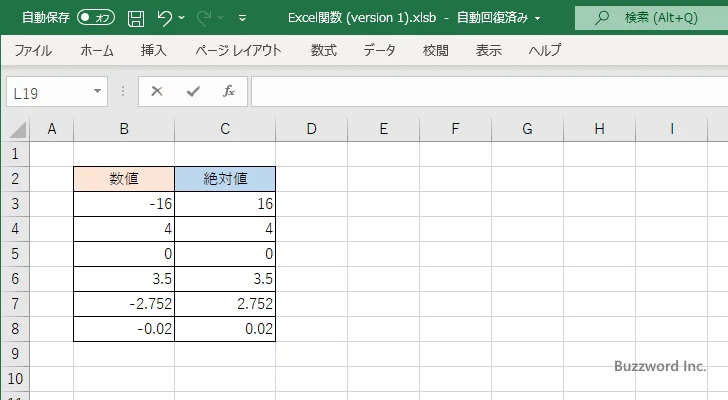Open the ファイル tab
Image resolution: width=728 pixels, height=400 pixels.
pos(33,50)
